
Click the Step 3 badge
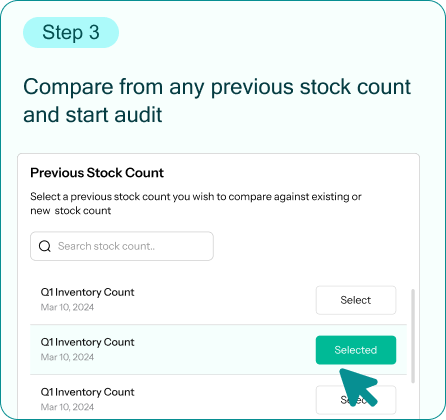tap(71, 32)
